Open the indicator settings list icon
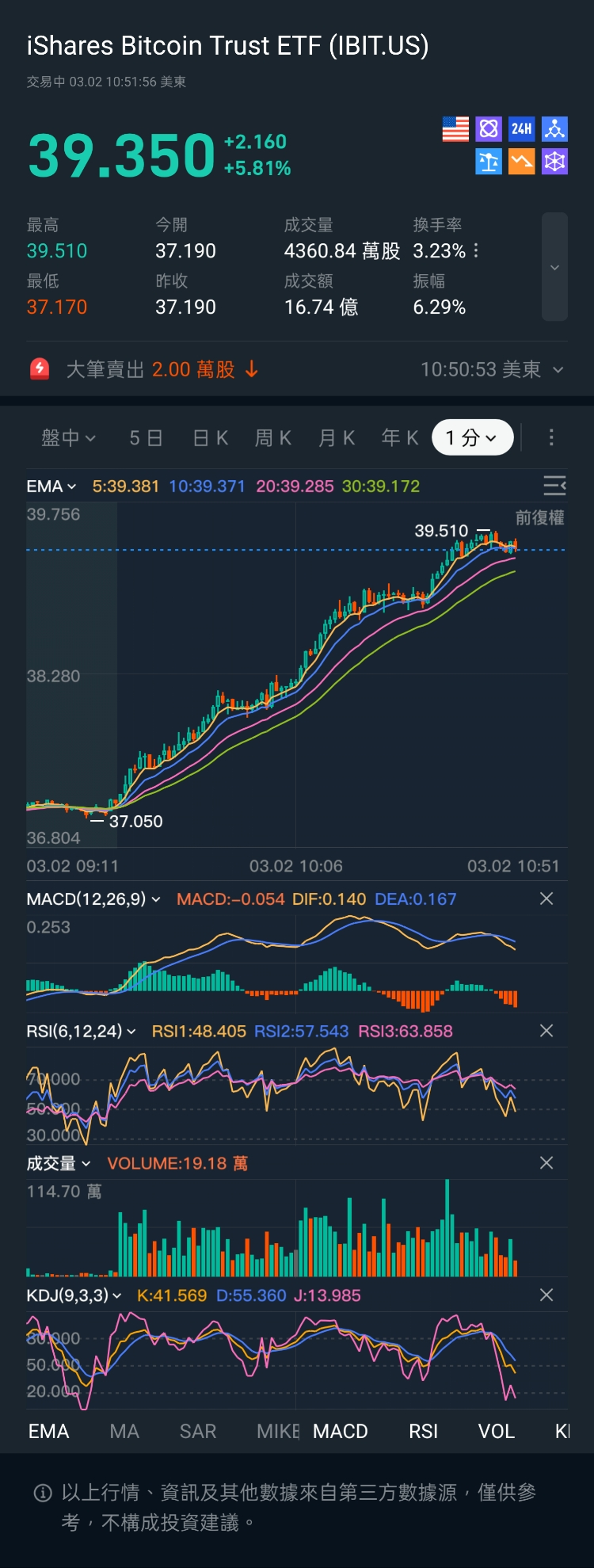 tap(554, 485)
